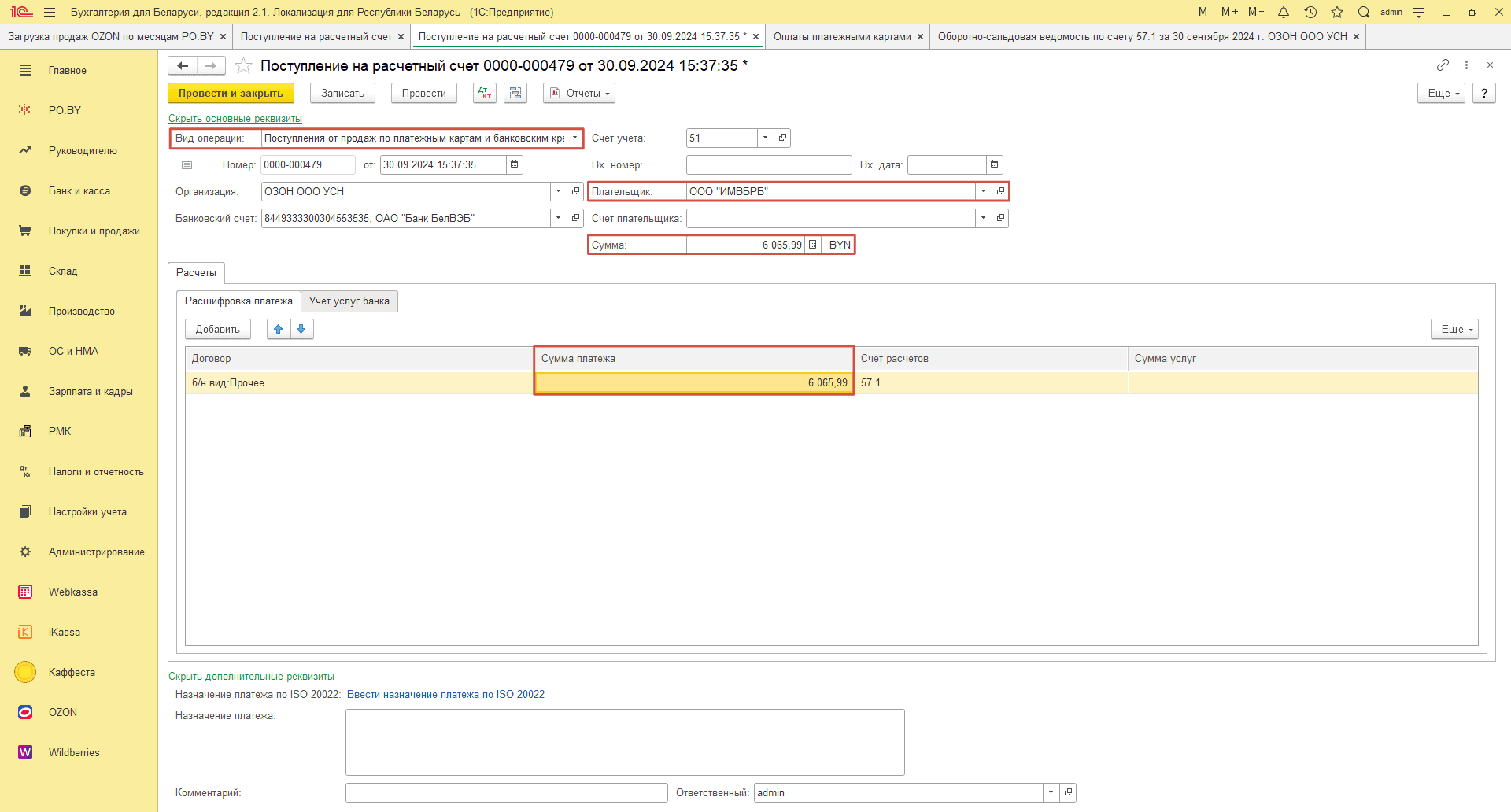This screenshot has height=812, width=1511.
Task: Open Счет учета record icon
Action: pos(782,138)
